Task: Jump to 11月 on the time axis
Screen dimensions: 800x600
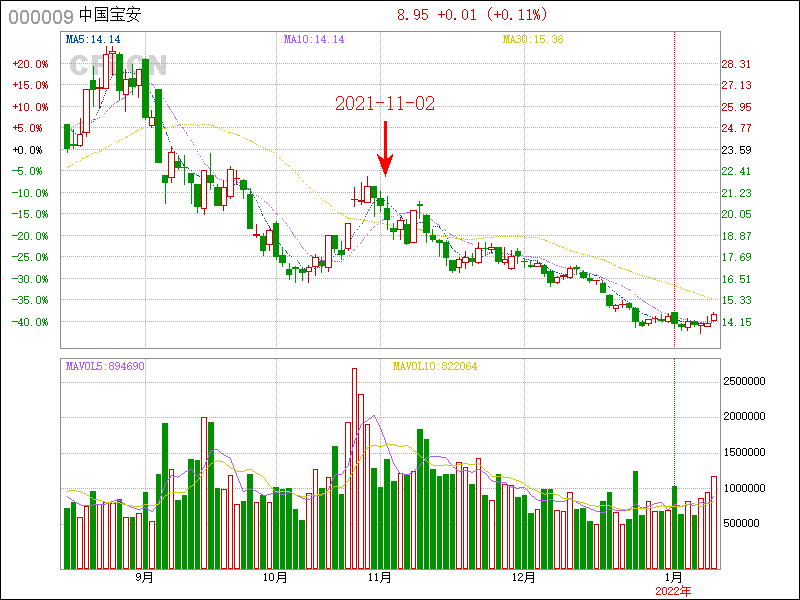Action: click(379, 577)
